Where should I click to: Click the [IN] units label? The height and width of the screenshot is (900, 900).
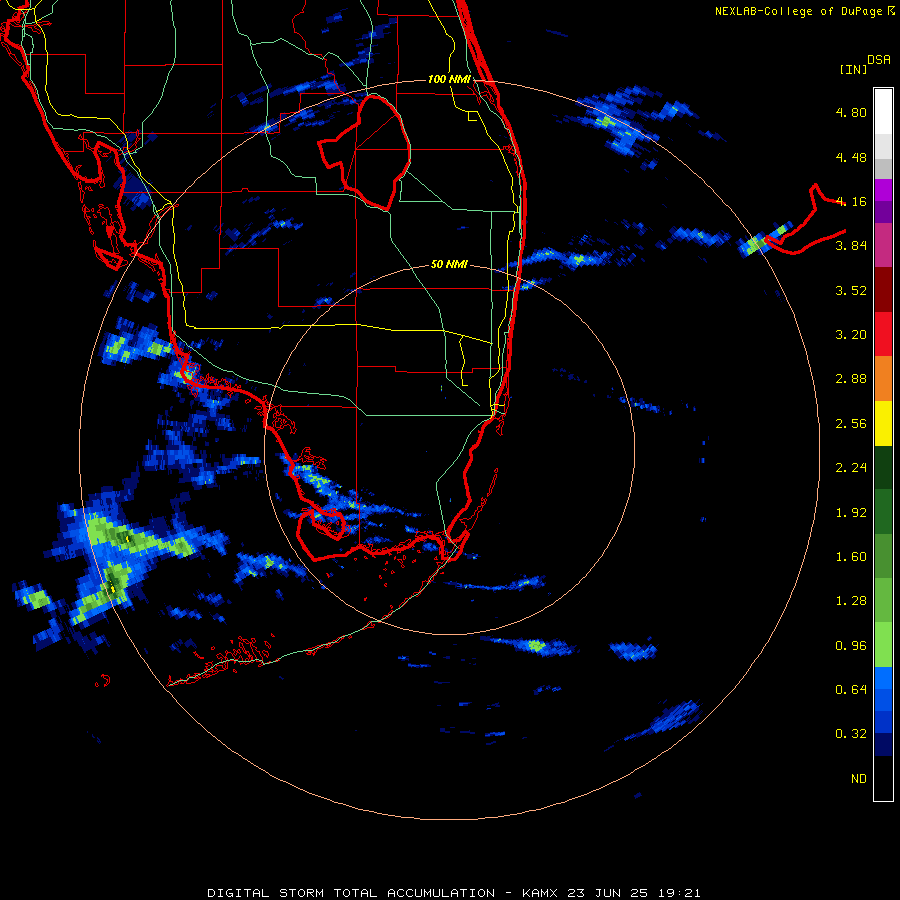coord(853,69)
